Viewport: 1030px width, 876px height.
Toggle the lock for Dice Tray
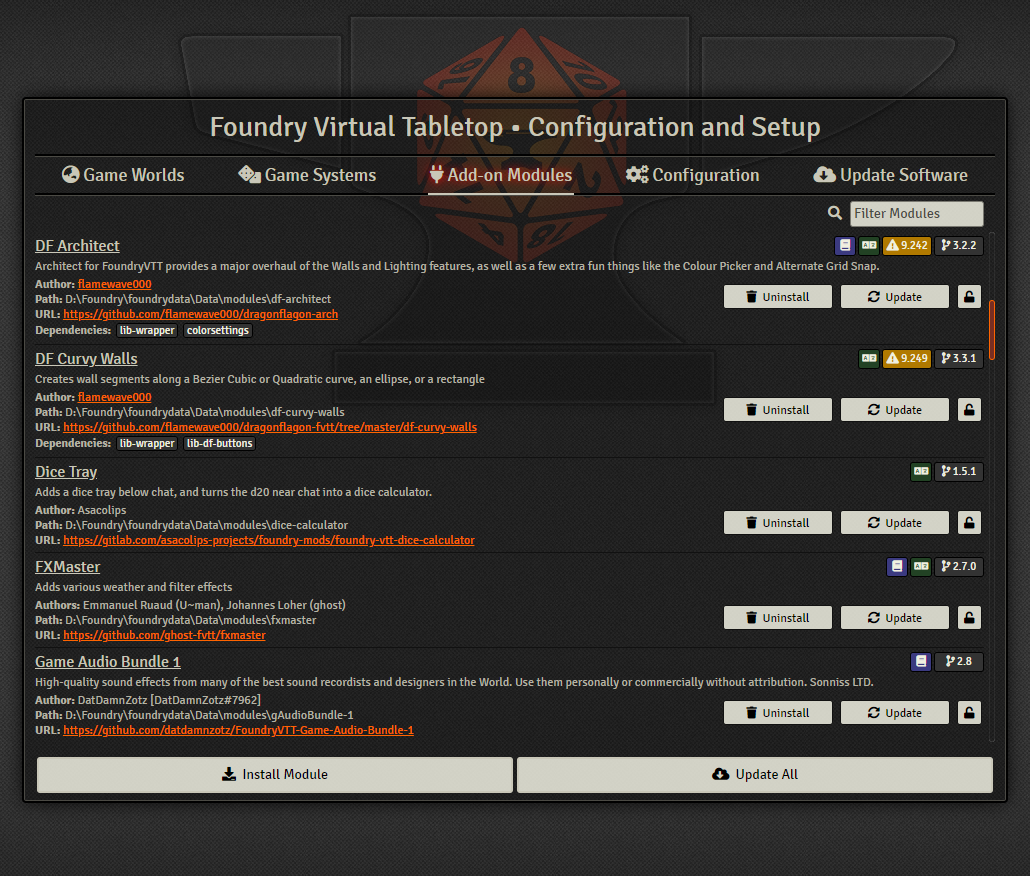tap(969, 523)
